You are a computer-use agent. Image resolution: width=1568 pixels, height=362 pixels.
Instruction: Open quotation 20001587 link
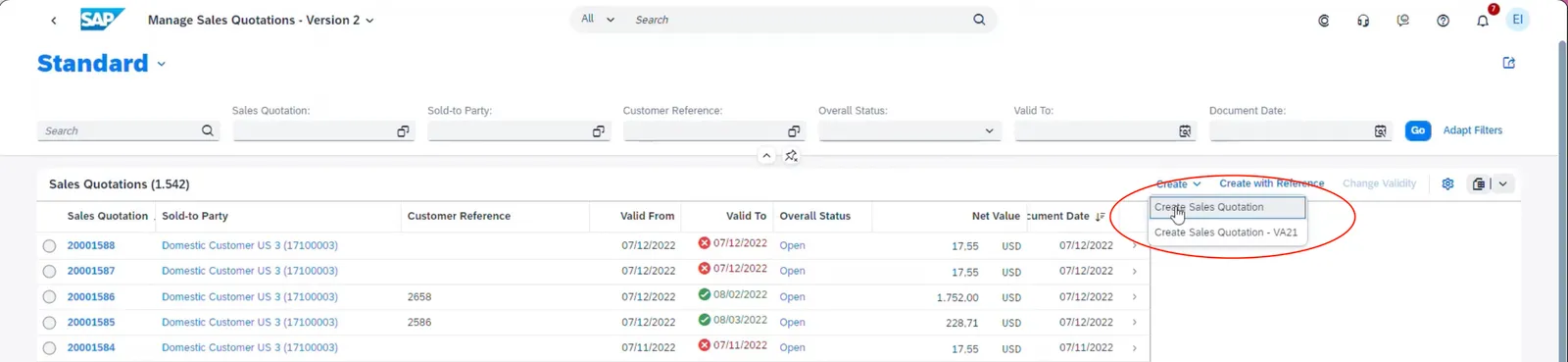pyautogui.click(x=91, y=271)
